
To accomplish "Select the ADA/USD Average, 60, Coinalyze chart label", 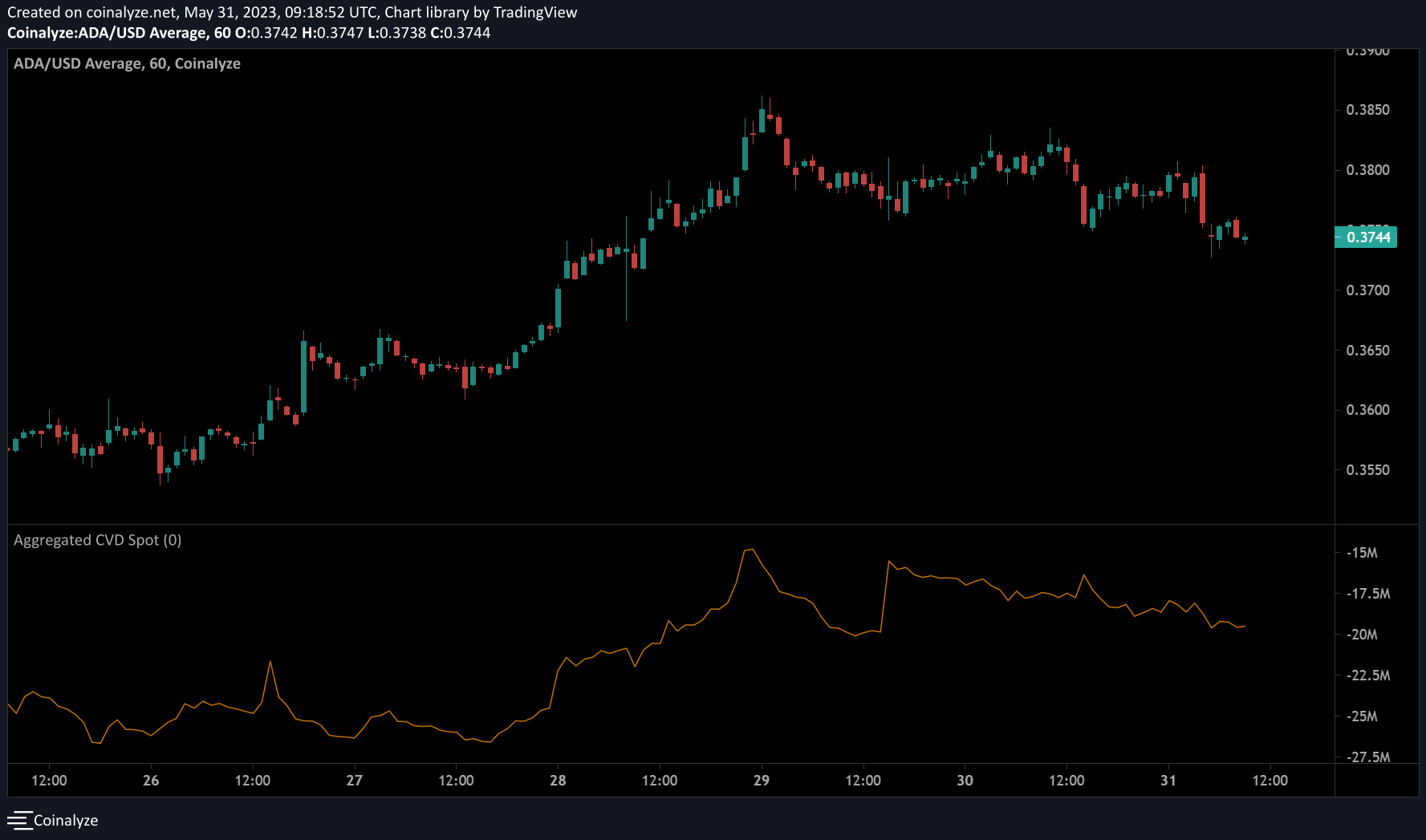I will tap(127, 63).
